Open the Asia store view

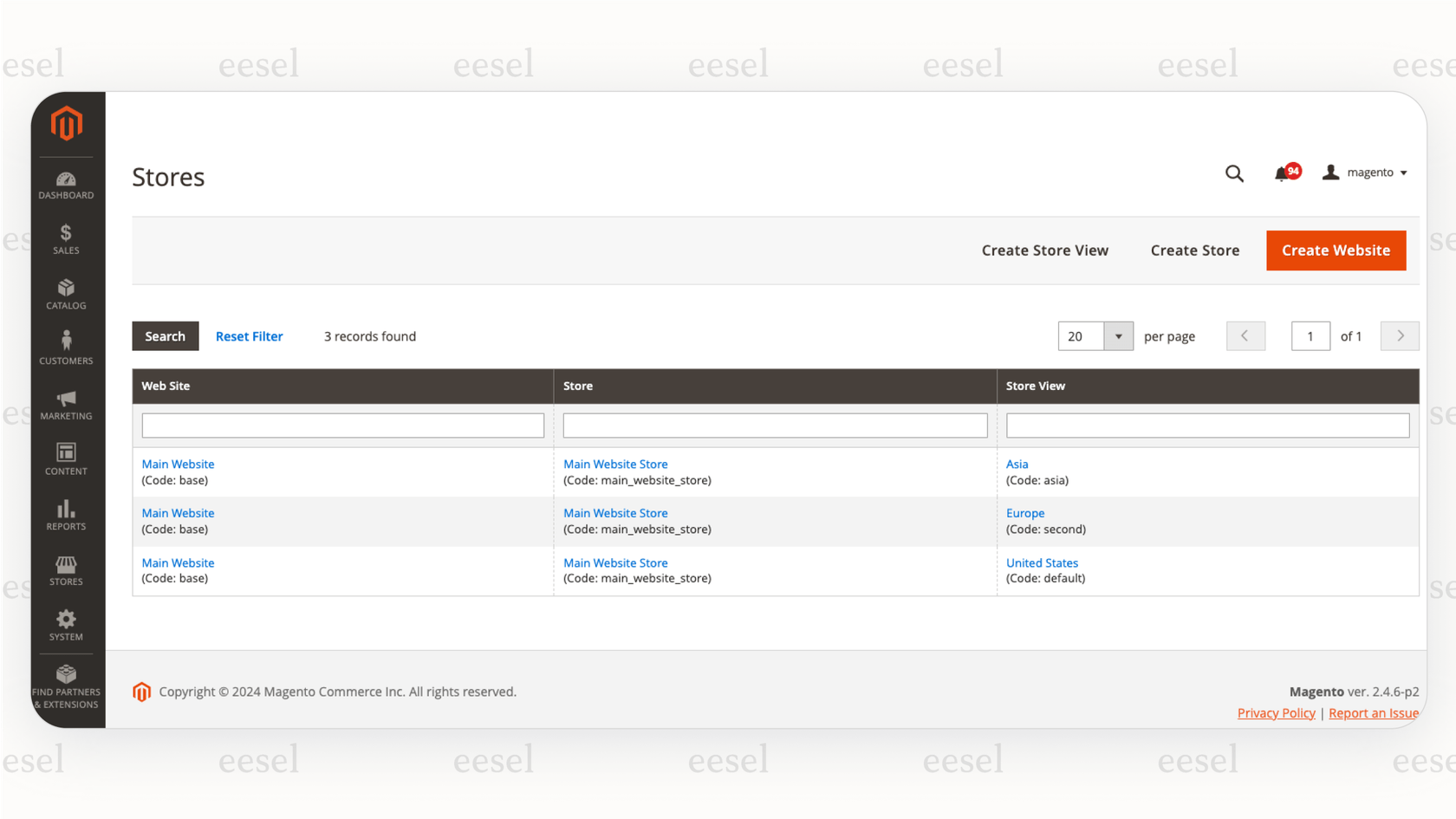pos(1016,464)
